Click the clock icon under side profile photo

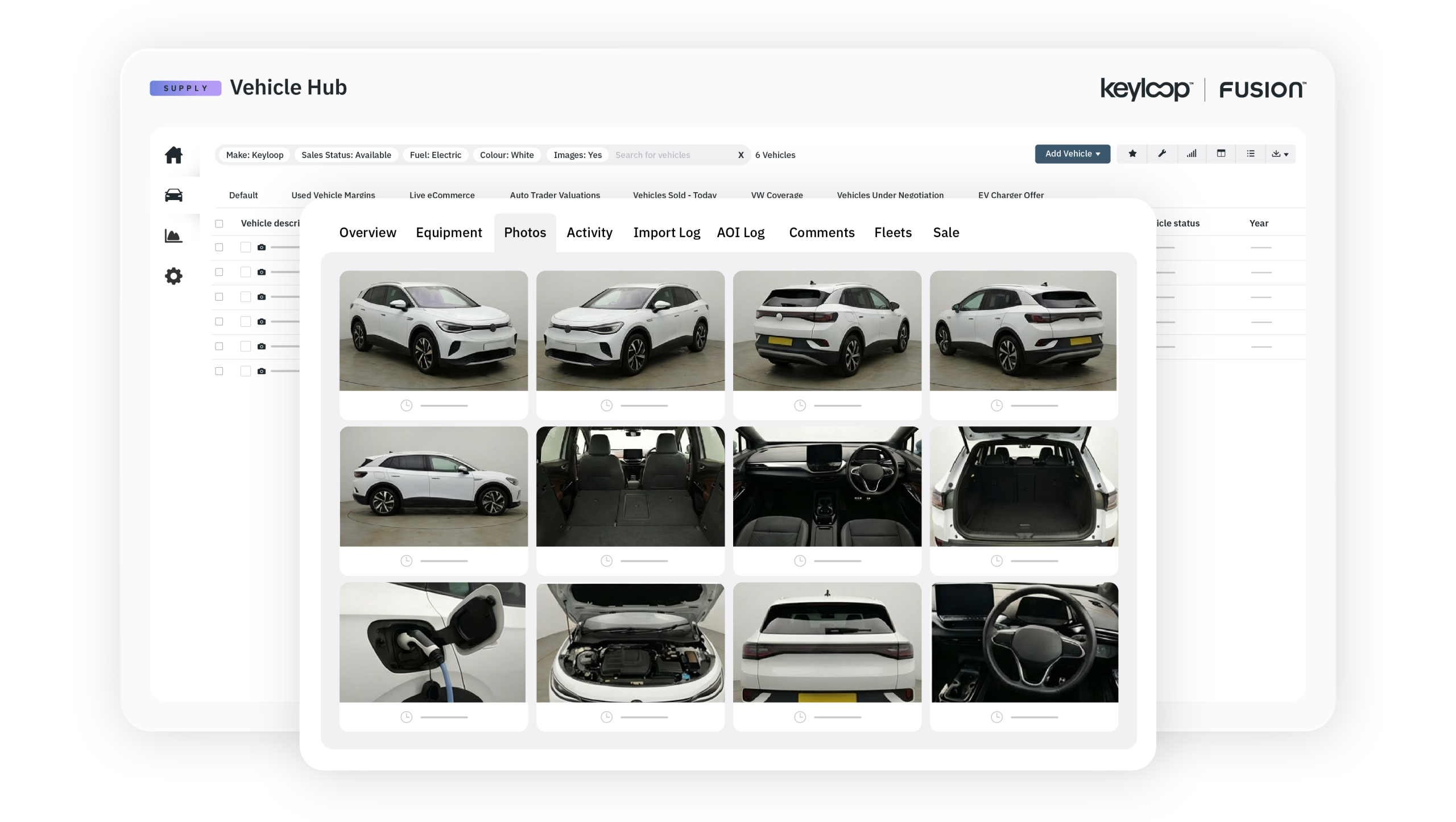[x=406, y=561]
